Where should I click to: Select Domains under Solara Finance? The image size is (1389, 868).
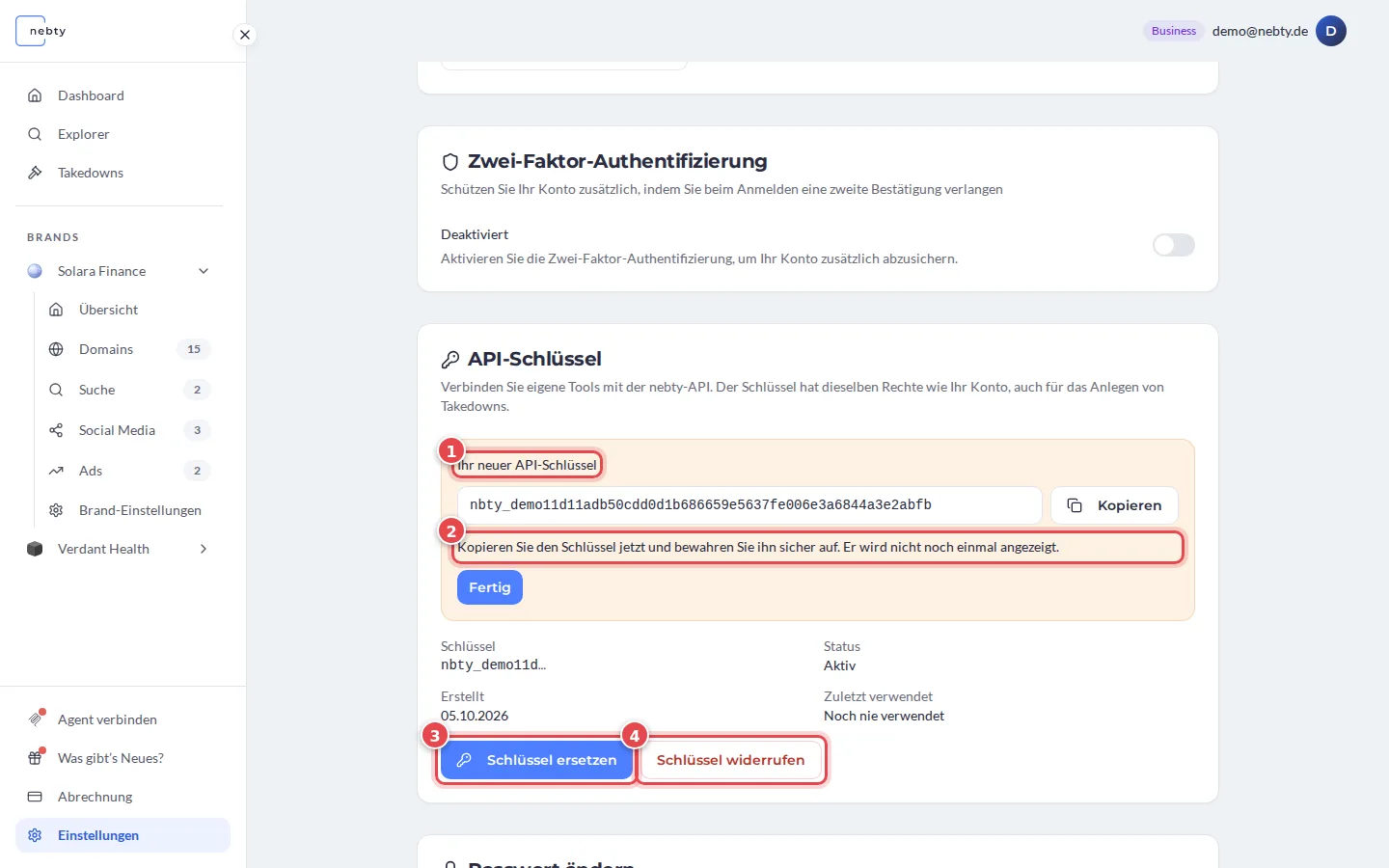tap(128, 349)
